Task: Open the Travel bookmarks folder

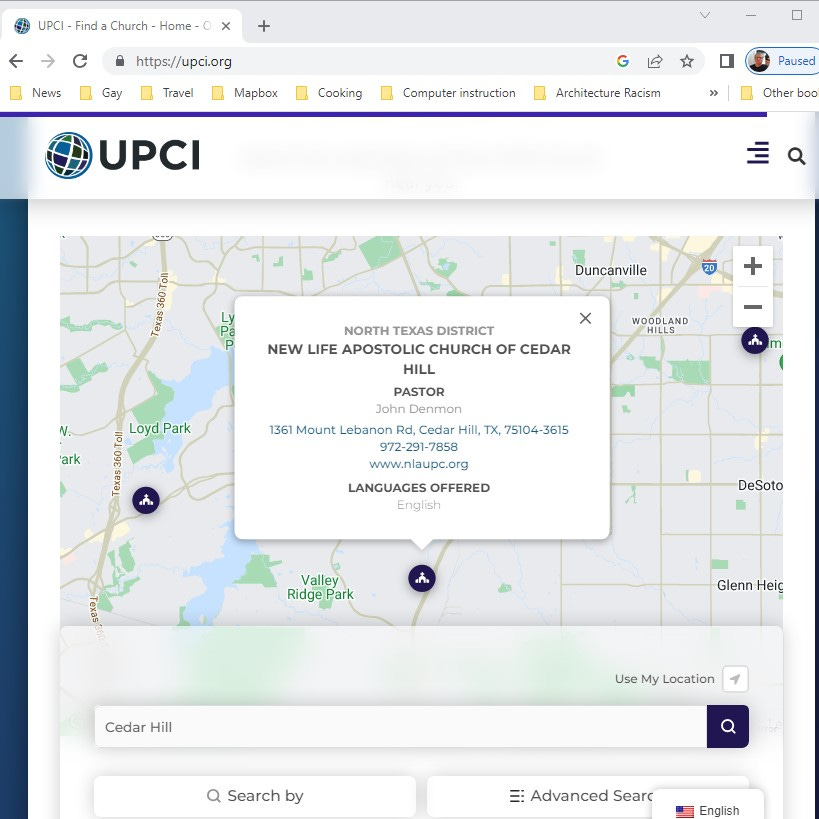Action: pyautogui.click(x=167, y=93)
